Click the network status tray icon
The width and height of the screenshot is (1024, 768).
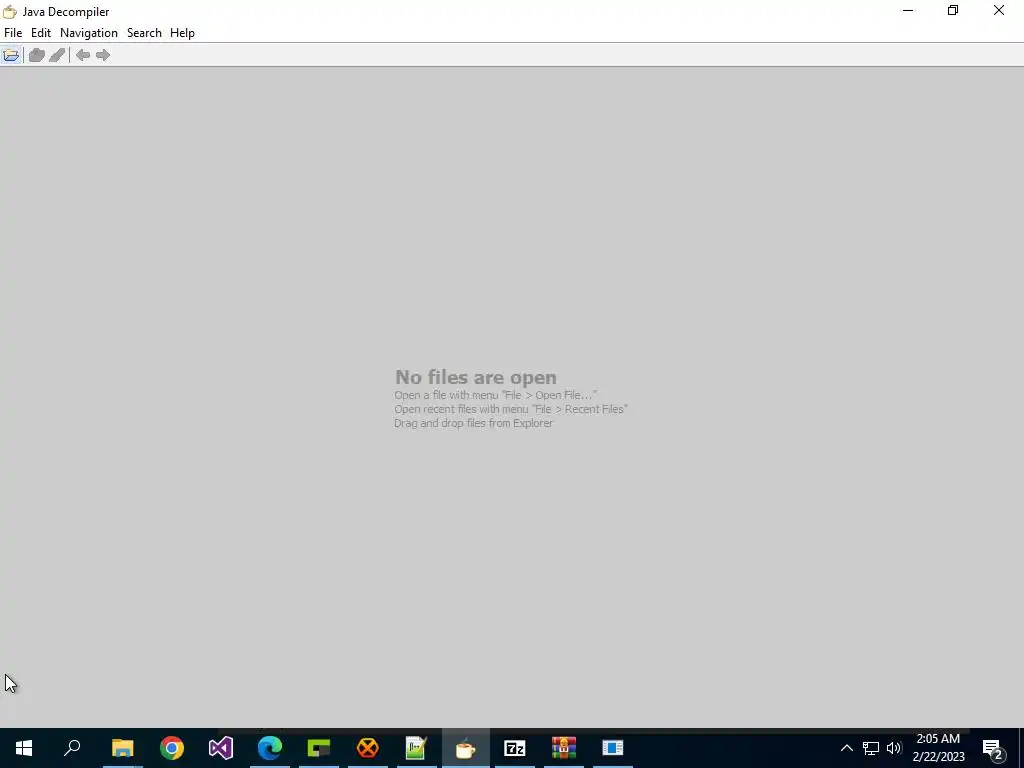point(871,748)
